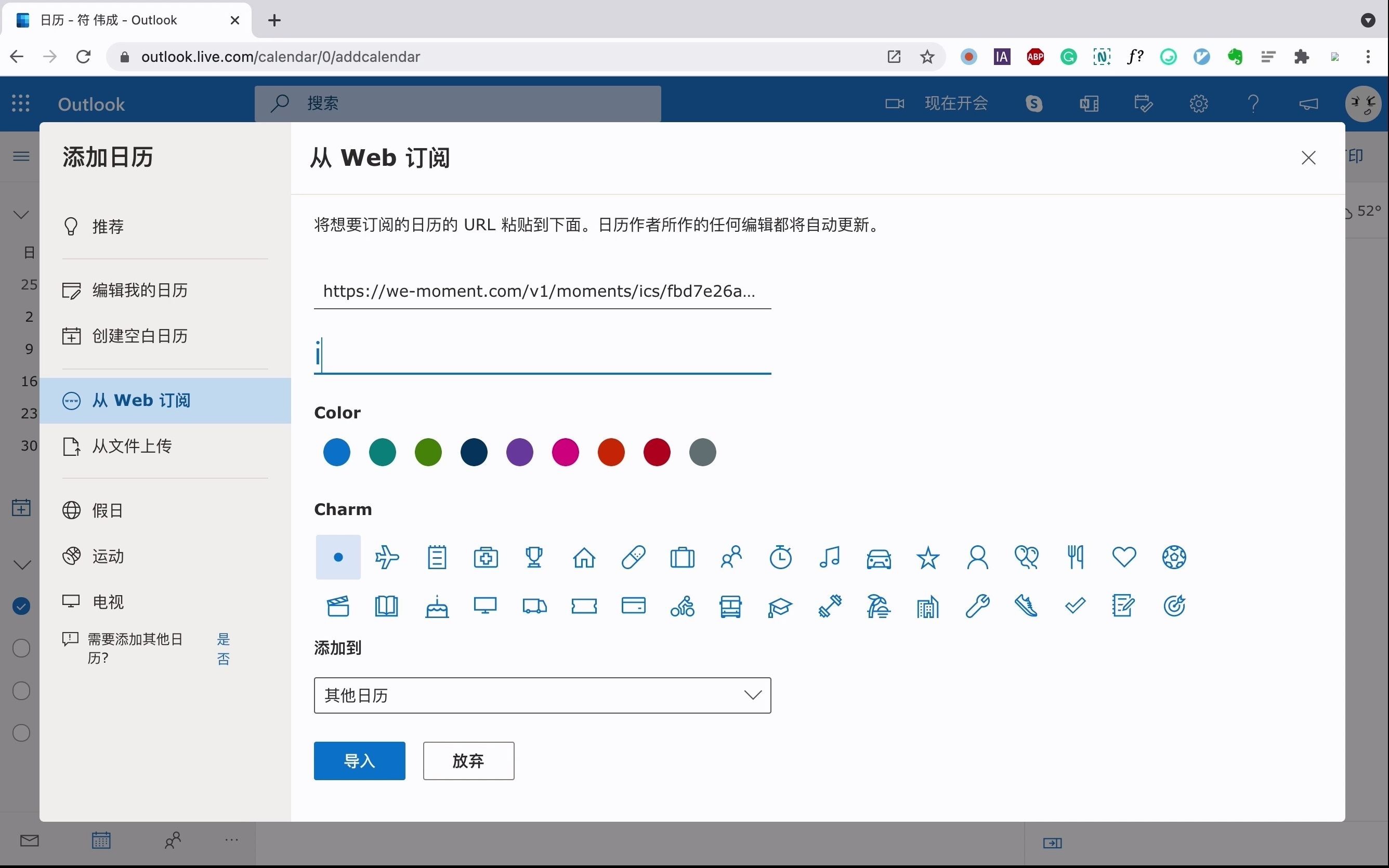The image size is (1389, 868).
Task: Open the 运动 calendars
Action: click(165, 556)
